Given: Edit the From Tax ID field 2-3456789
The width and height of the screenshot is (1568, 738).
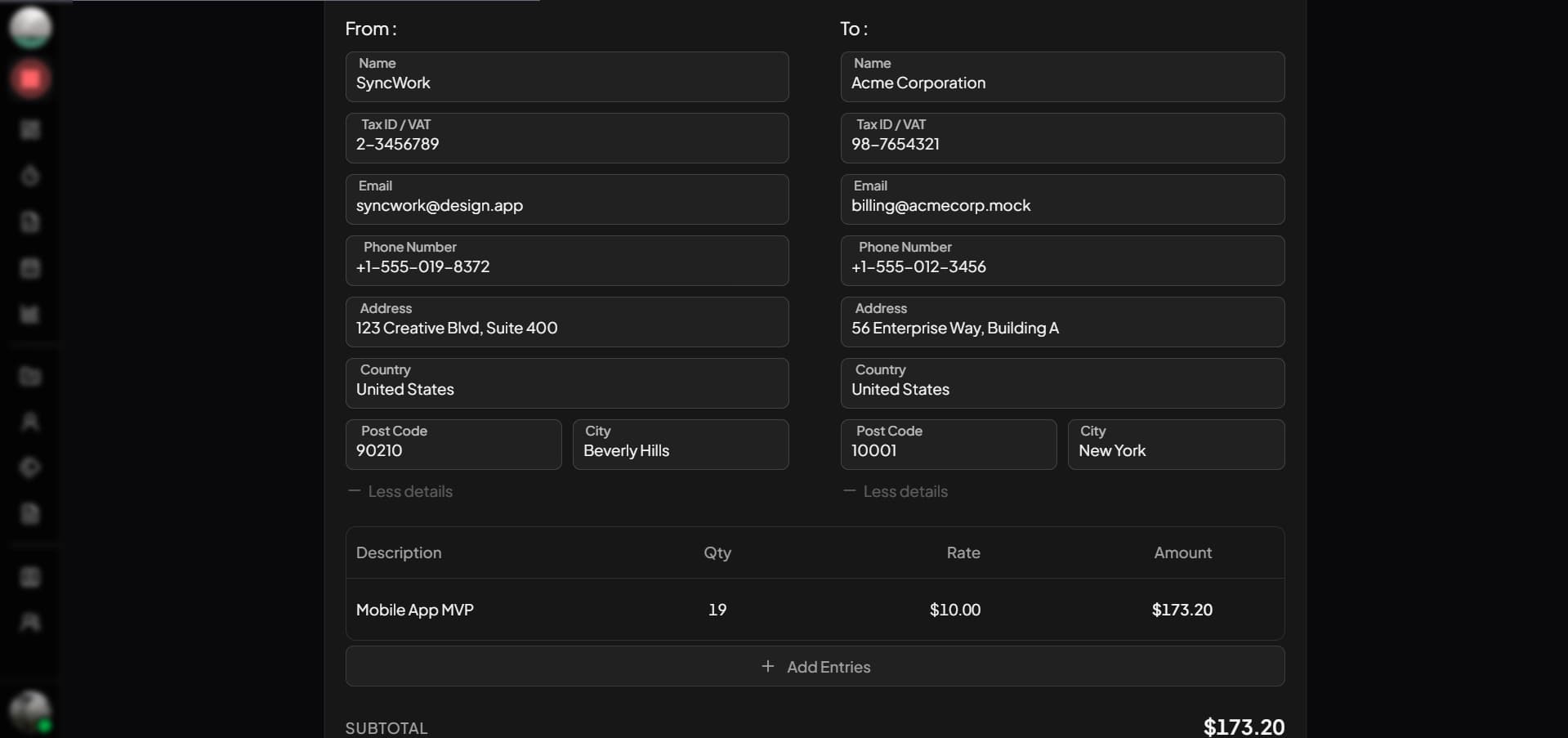Looking at the screenshot, I should [x=567, y=138].
